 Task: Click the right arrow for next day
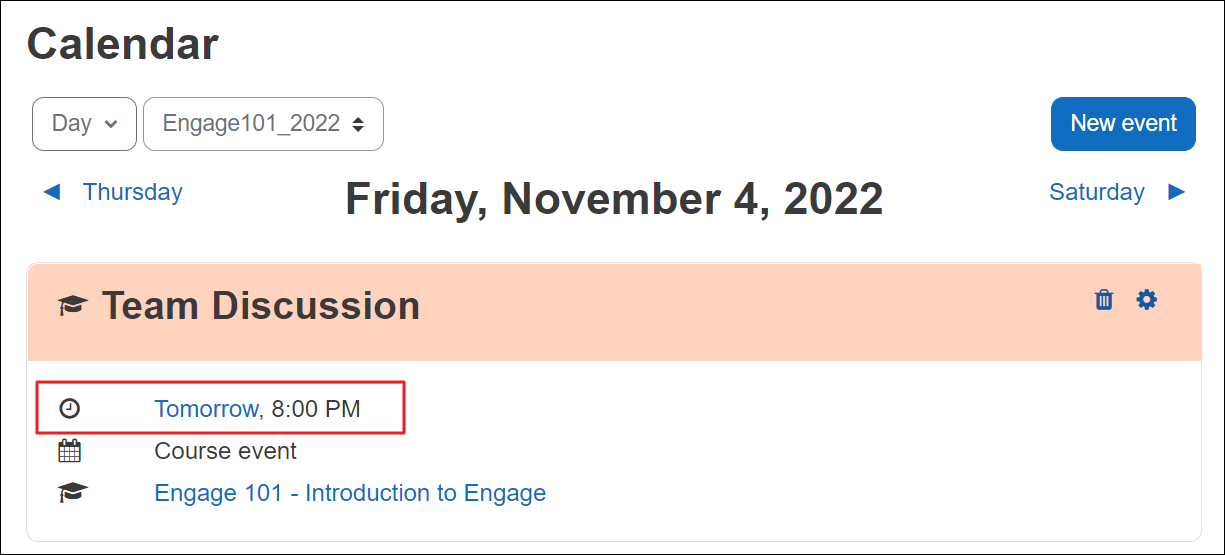1177,192
